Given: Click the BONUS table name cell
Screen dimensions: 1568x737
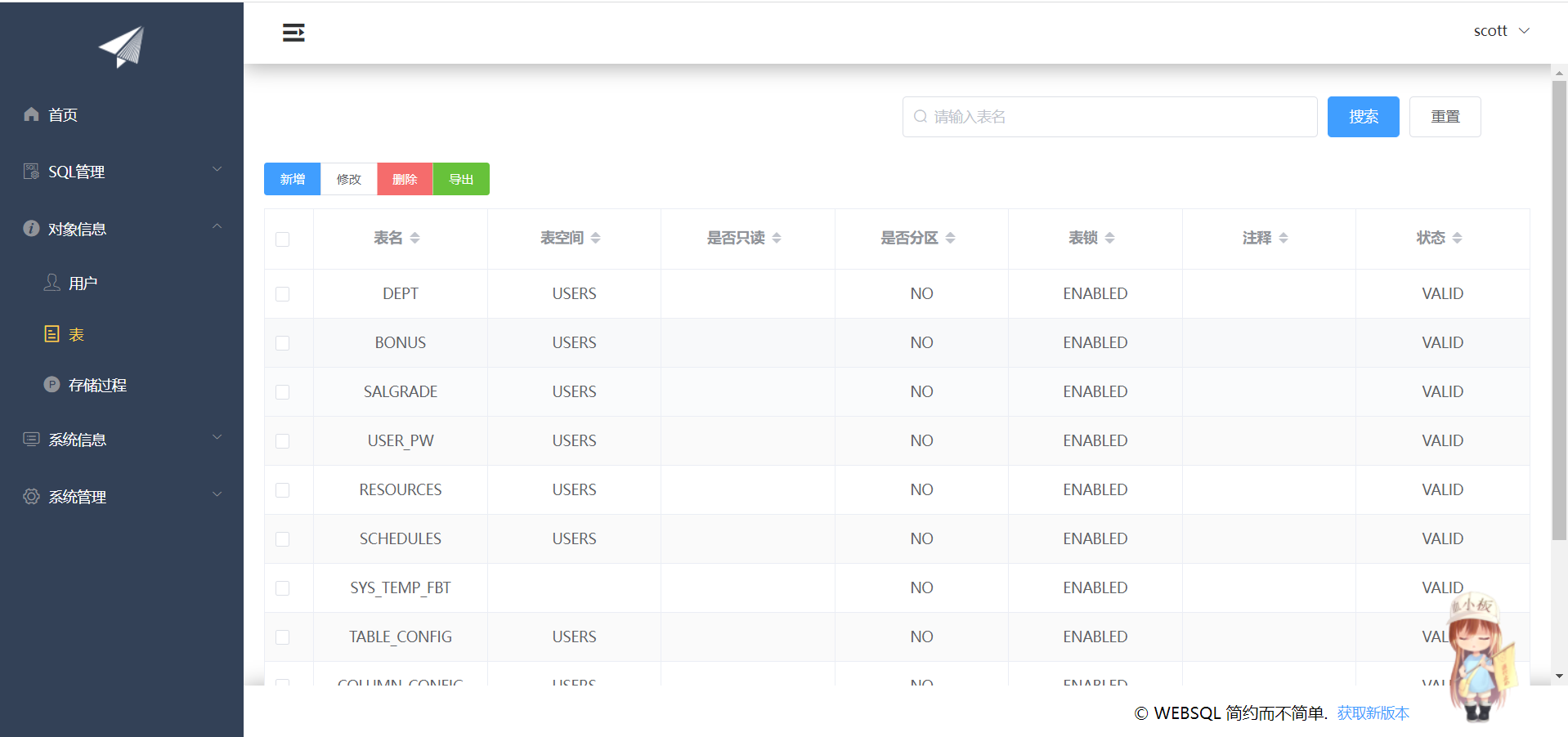Looking at the screenshot, I should coord(401,342).
